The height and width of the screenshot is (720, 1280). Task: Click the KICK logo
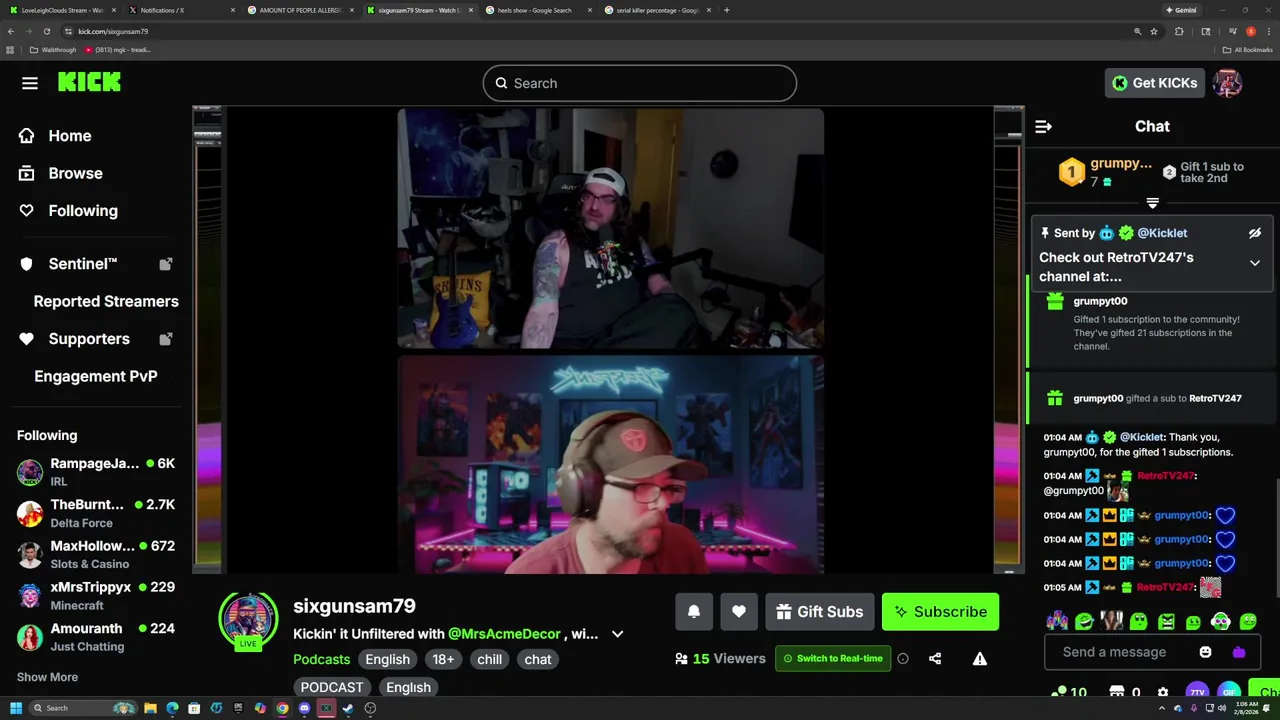pyautogui.click(x=89, y=83)
